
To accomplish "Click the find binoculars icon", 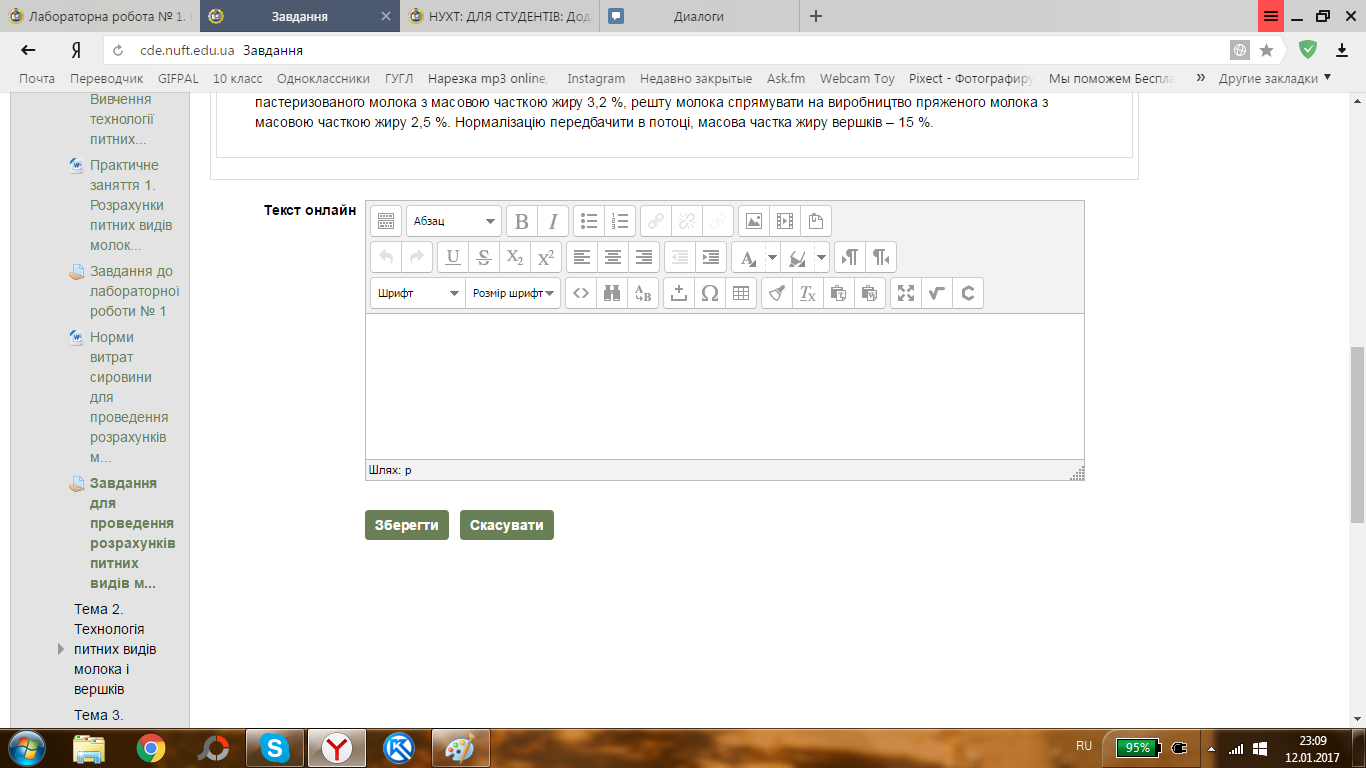I will [612, 293].
